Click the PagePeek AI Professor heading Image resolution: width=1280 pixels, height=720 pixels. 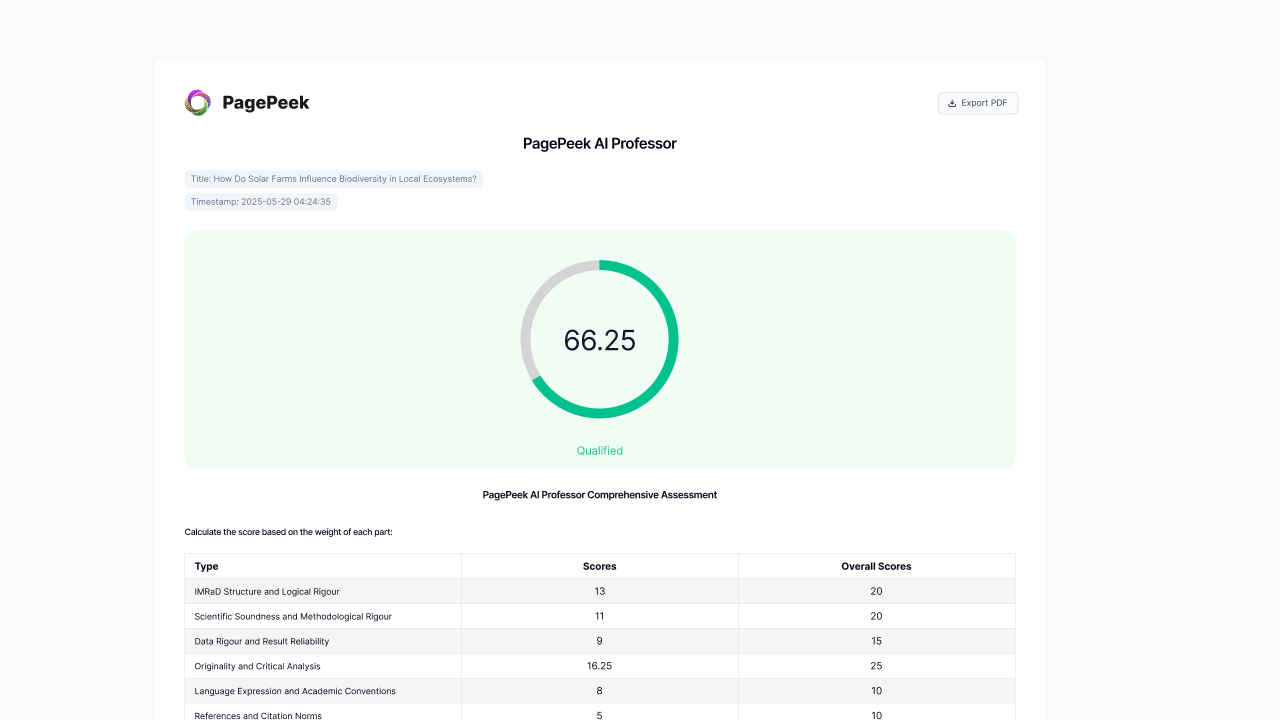(600, 143)
